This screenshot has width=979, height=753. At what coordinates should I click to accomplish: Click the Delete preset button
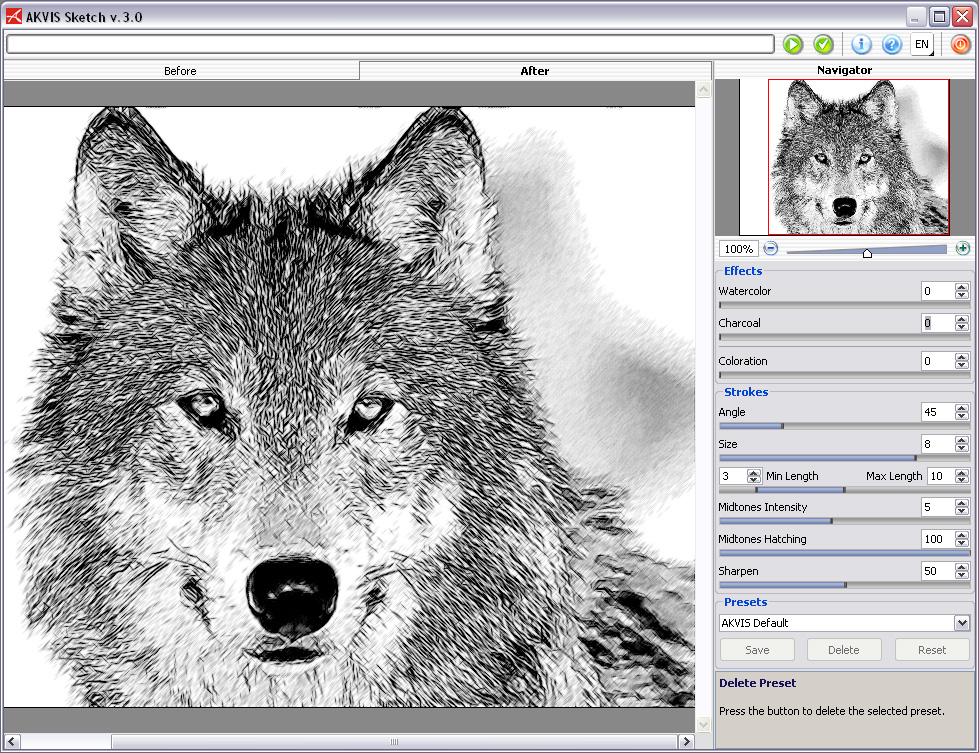point(843,650)
